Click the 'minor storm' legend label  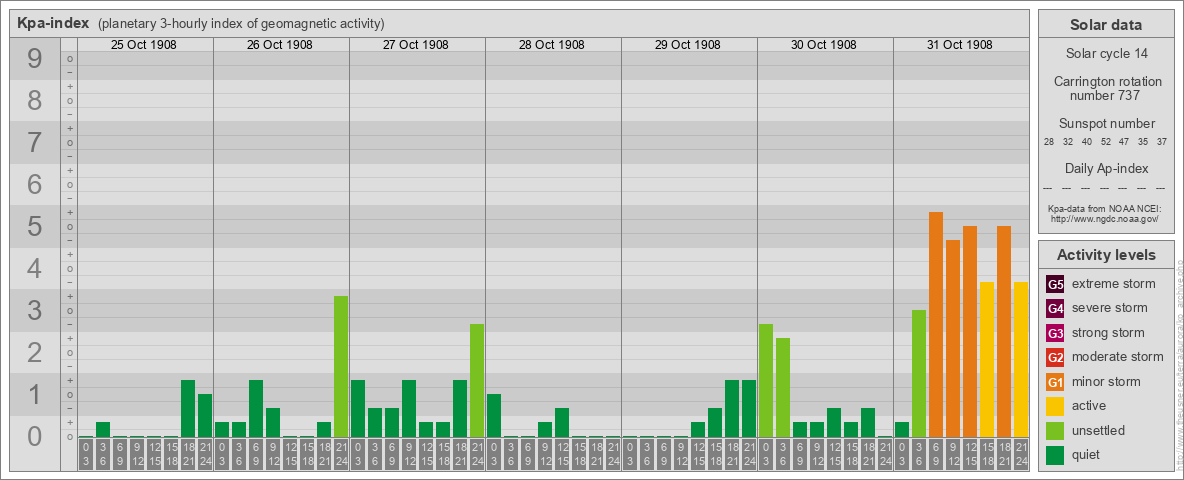pos(1106,382)
